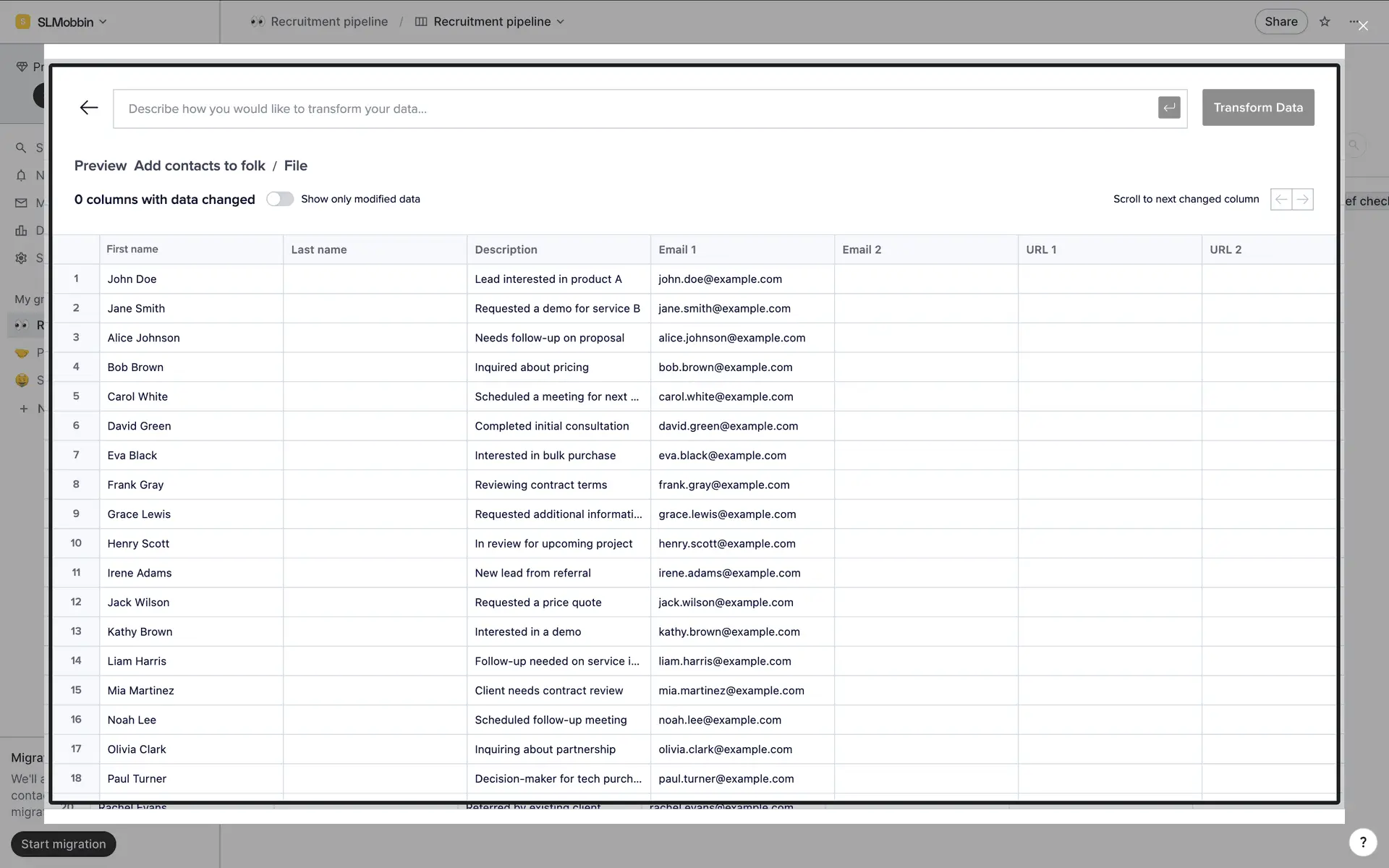
Task: Click the search icon in left sidebar
Action: pos(21,148)
